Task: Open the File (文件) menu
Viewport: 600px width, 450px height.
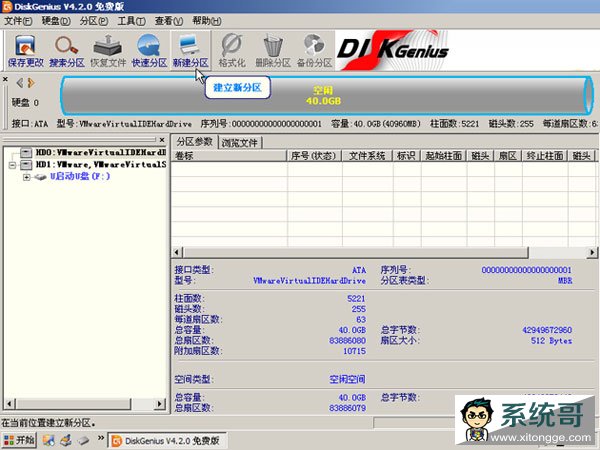Action: [18, 21]
